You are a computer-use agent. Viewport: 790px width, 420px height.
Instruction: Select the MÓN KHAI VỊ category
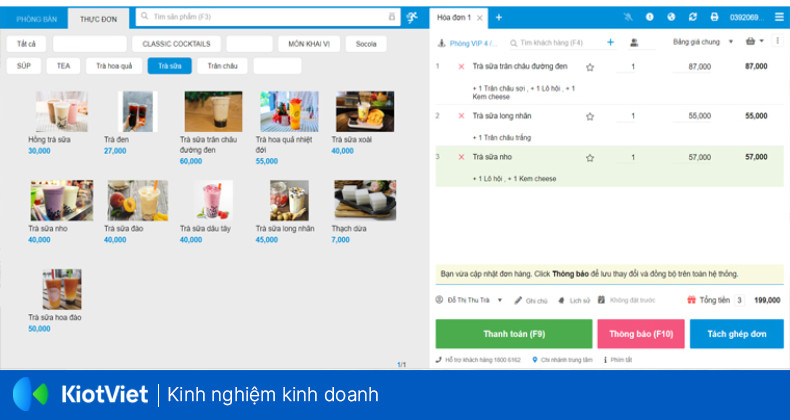pyautogui.click(x=309, y=44)
